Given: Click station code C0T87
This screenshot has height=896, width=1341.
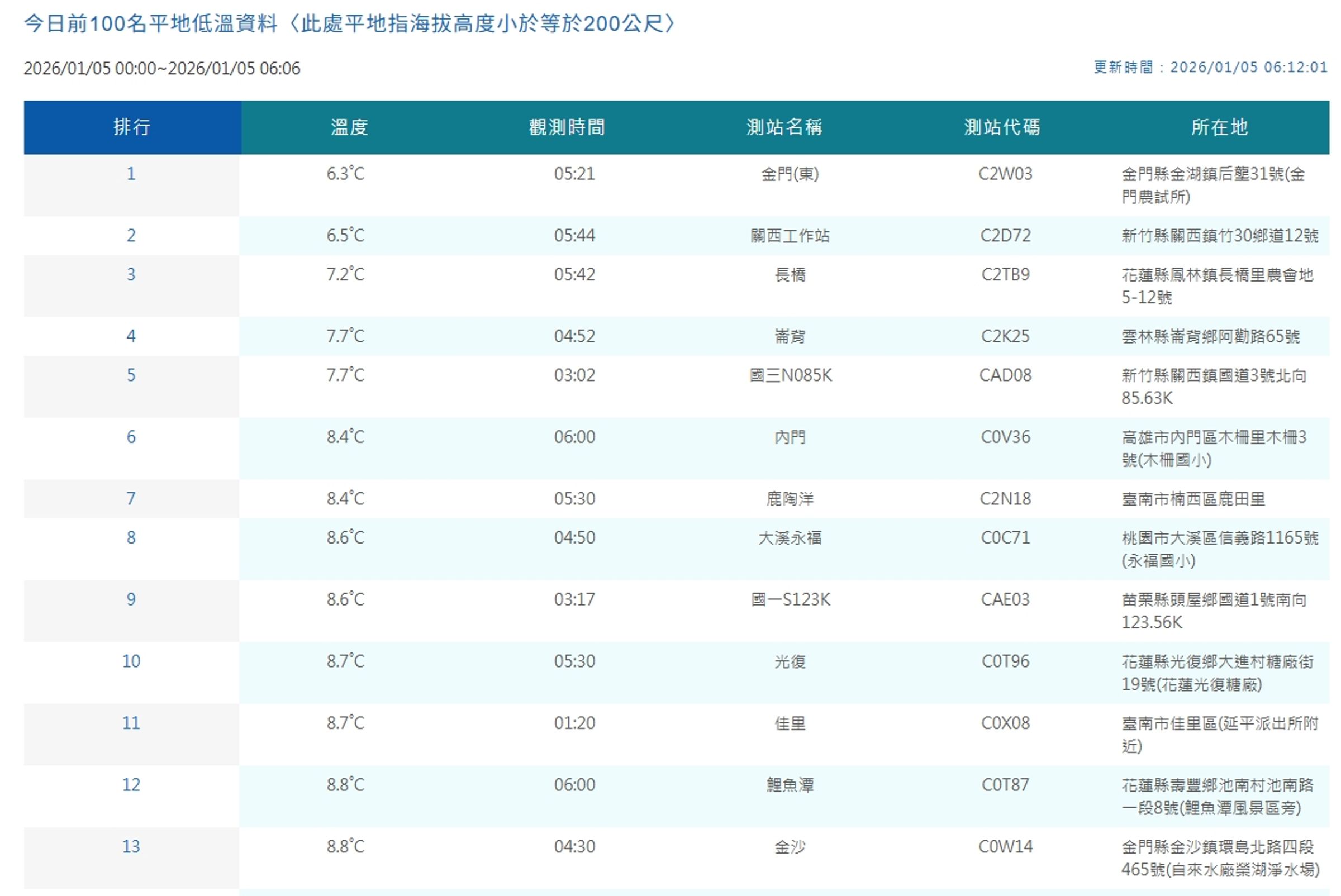Looking at the screenshot, I should pos(1005,785).
